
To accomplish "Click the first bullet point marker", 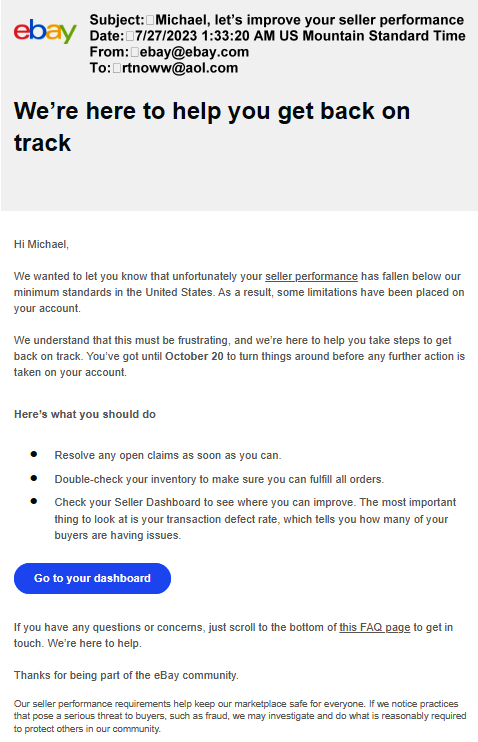I will [34, 454].
